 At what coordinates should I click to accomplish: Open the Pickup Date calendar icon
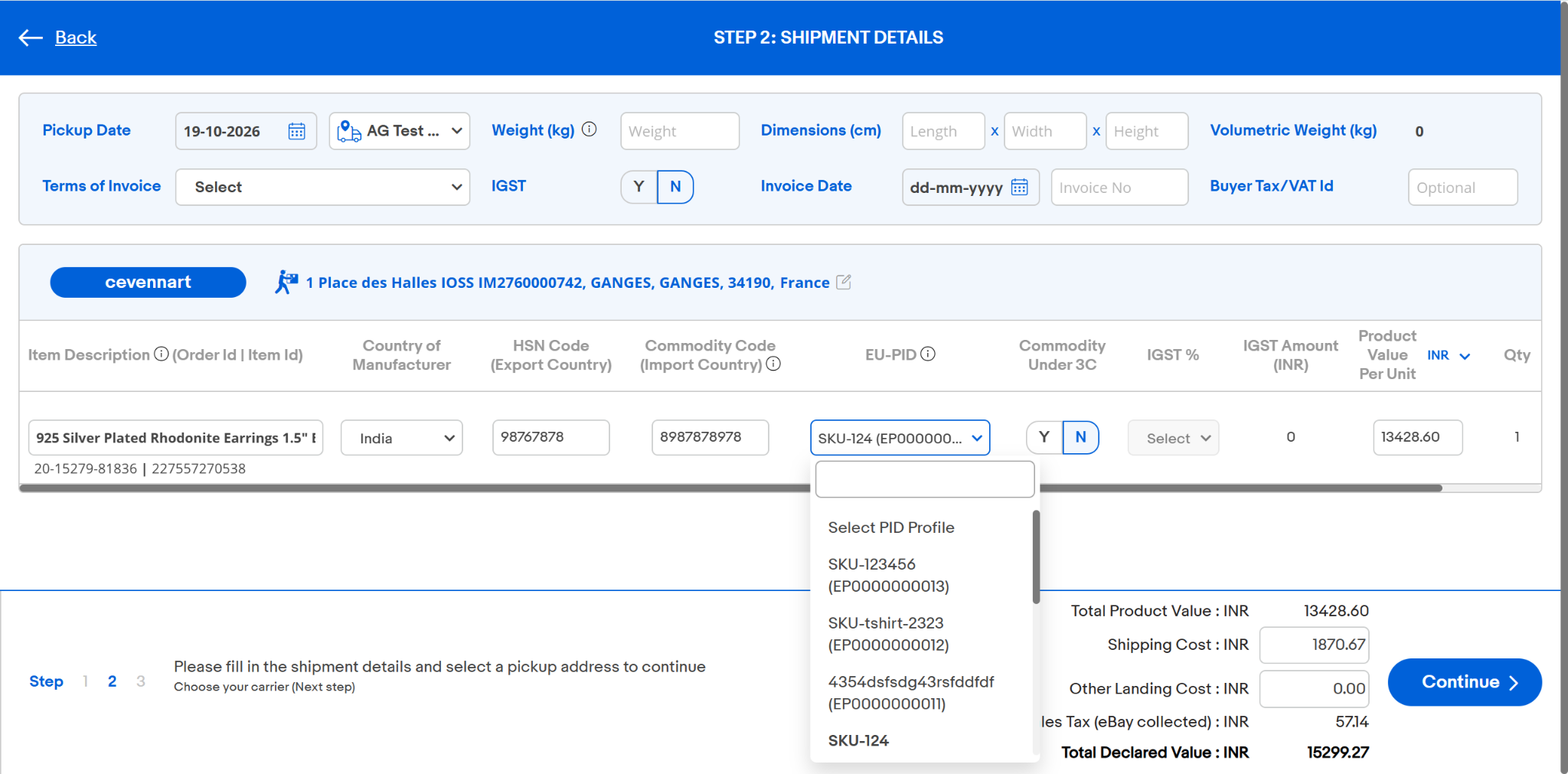pyautogui.click(x=296, y=131)
